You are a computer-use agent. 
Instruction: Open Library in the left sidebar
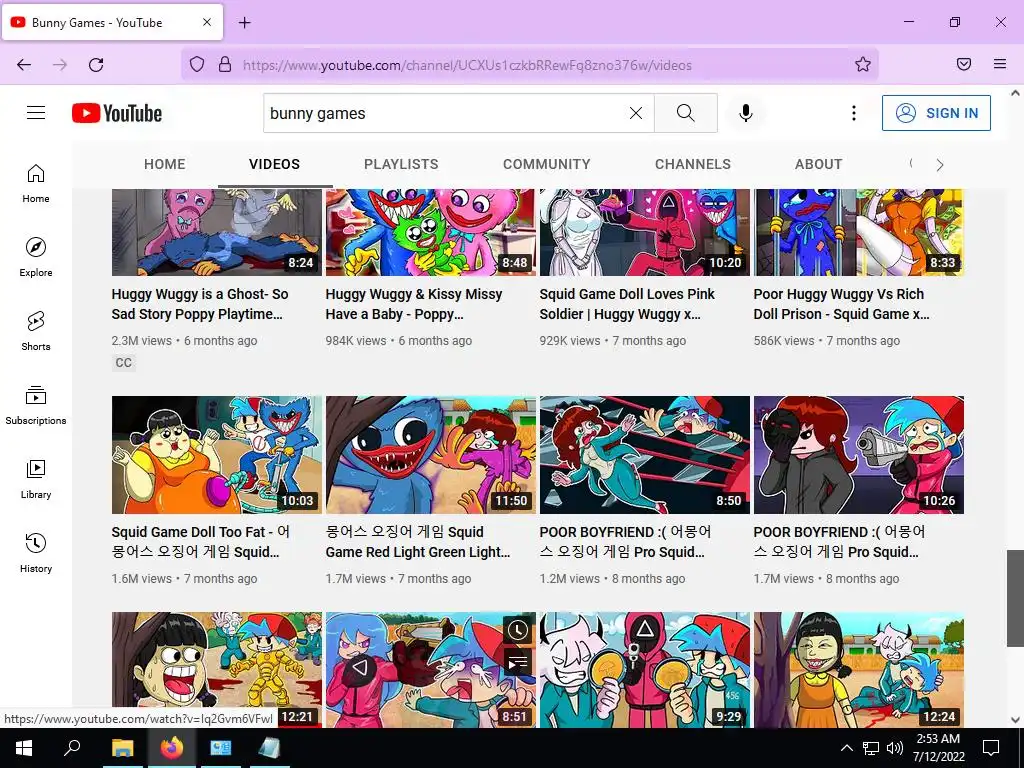36,479
